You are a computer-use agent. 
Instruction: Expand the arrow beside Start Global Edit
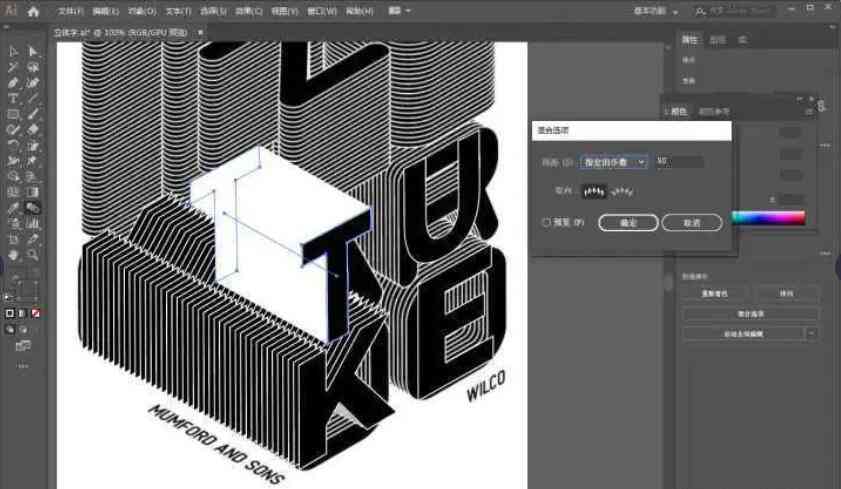tap(812, 334)
